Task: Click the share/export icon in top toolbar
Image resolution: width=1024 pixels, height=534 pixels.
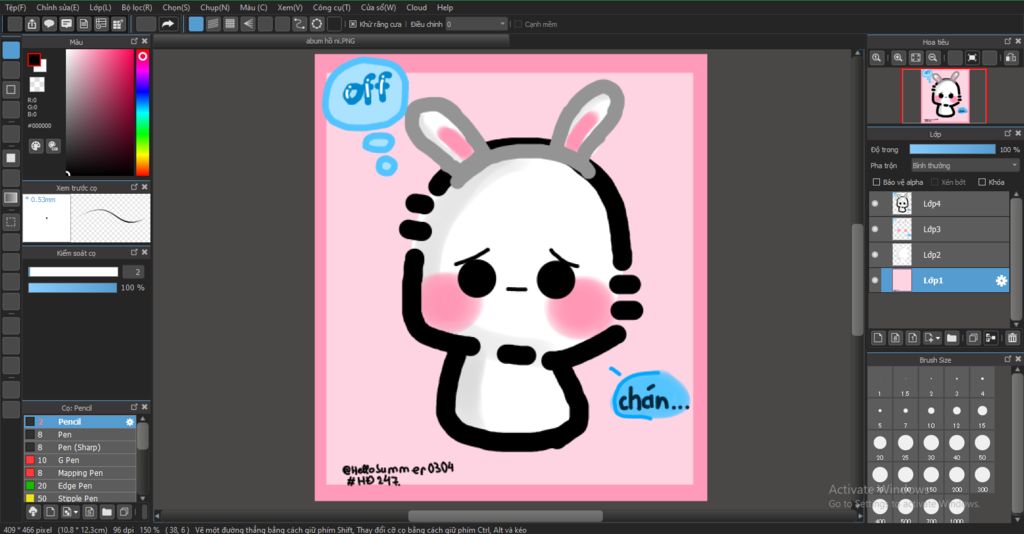Action: (x=32, y=24)
